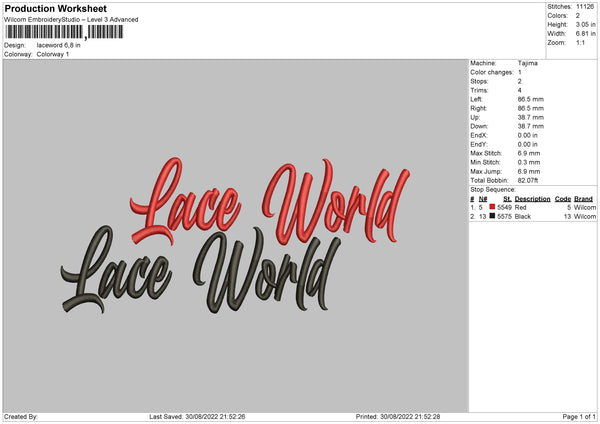Click stitch count 5549 in Red row
Image resolution: width=600 pixels, height=424 pixels.
504,208
